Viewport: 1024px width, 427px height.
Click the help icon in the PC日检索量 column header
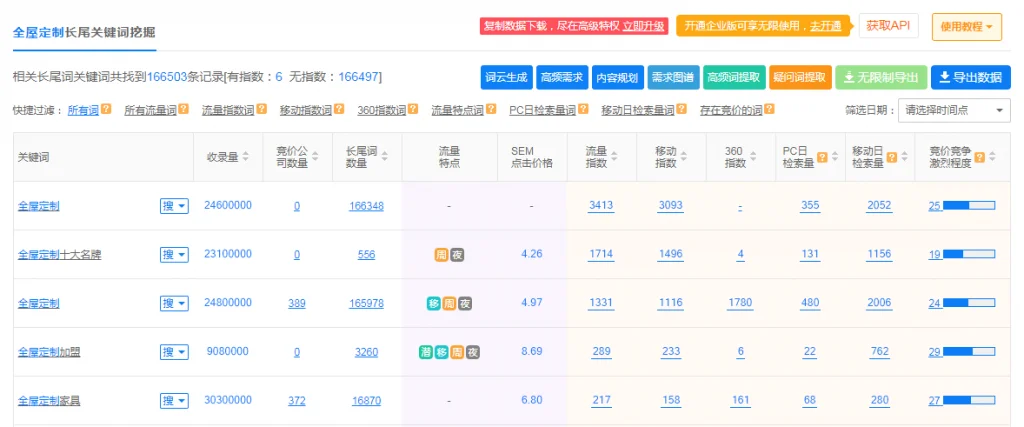821,157
